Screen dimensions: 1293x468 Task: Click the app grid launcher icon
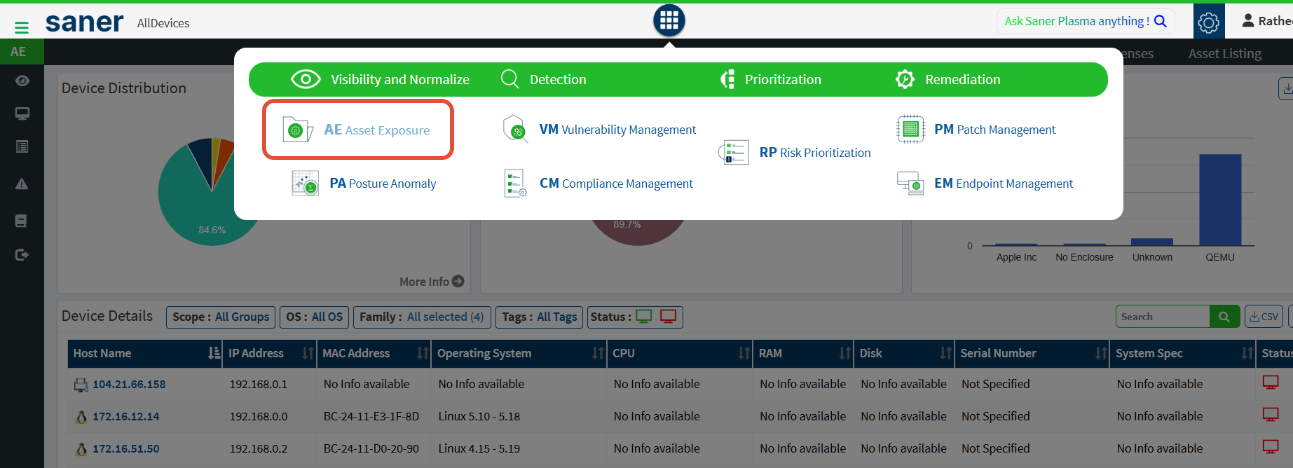pyautogui.click(x=669, y=20)
